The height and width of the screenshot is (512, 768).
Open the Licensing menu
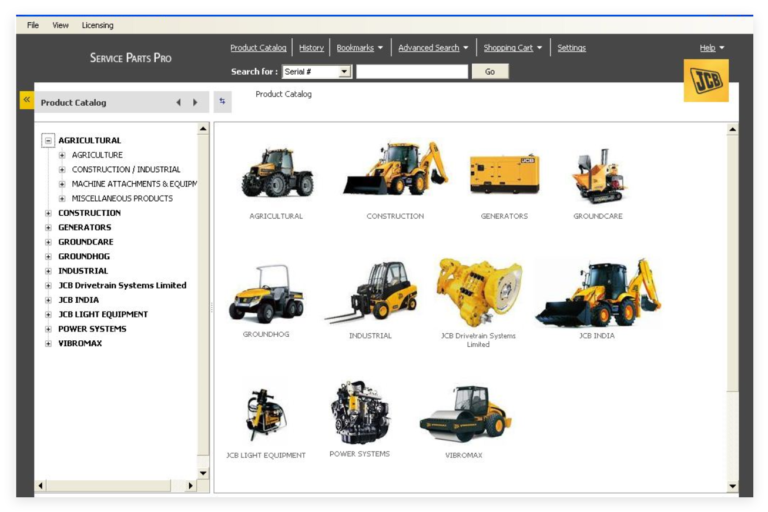coord(97,25)
